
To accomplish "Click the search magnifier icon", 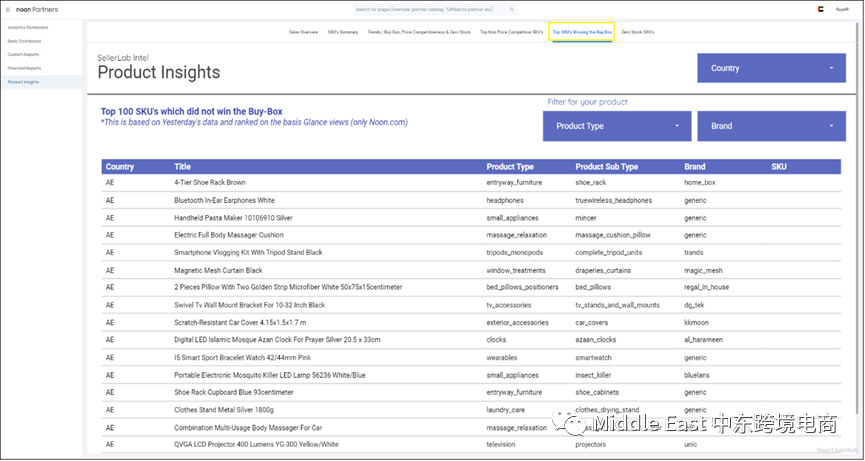I will point(511,9).
